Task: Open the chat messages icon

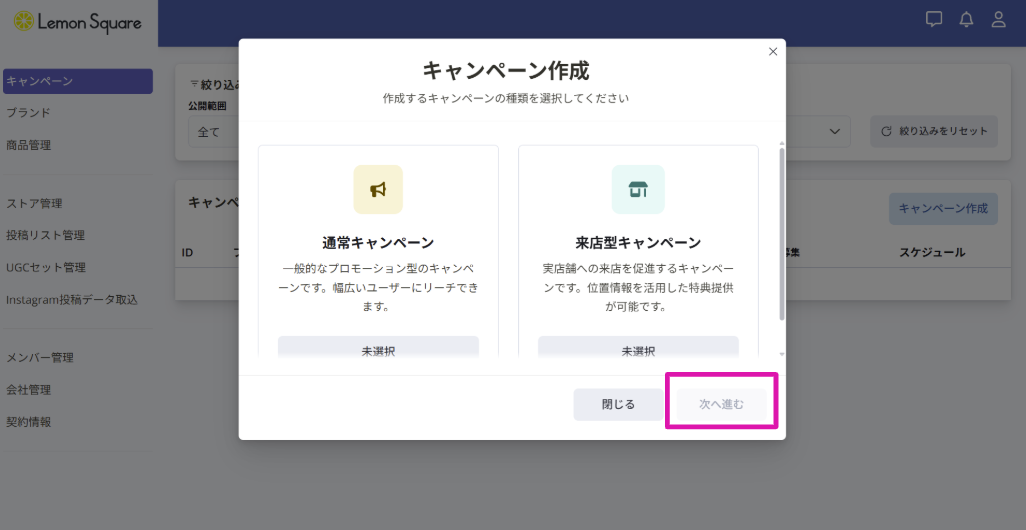Action: (934, 19)
